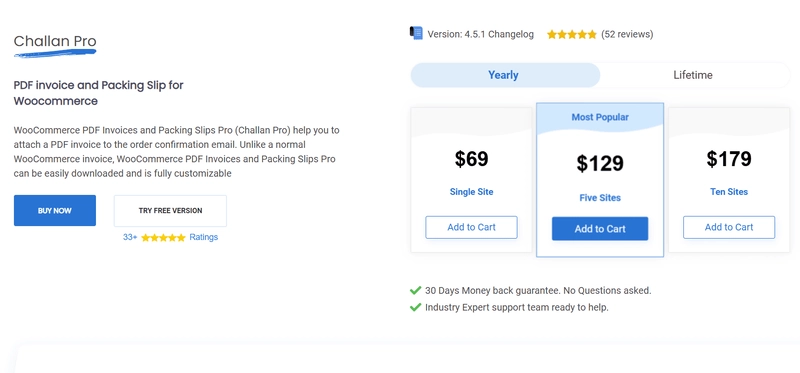
Task: Switch to Lifetime pricing
Action: tap(693, 75)
